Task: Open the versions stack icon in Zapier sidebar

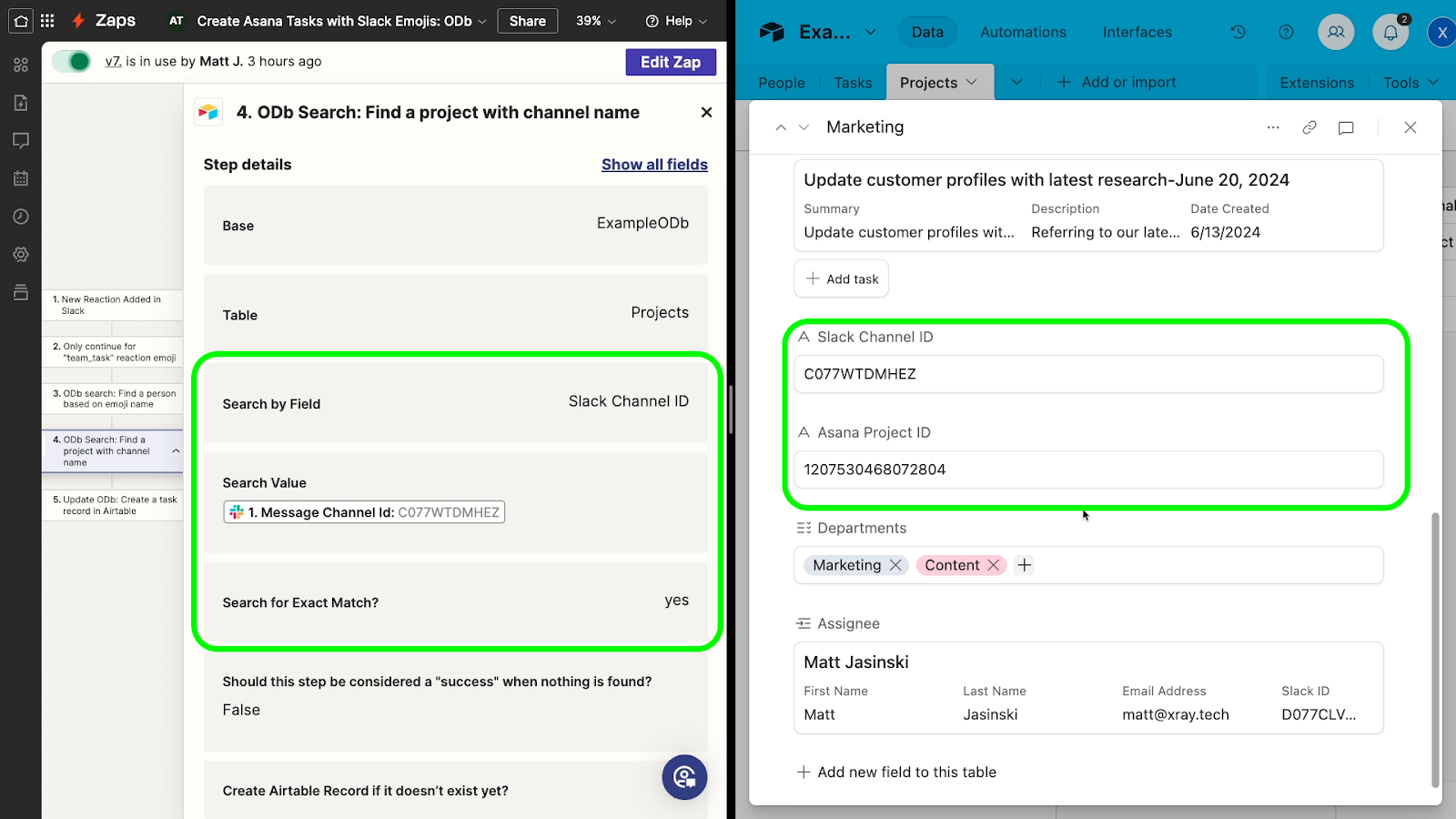Action: point(21,292)
